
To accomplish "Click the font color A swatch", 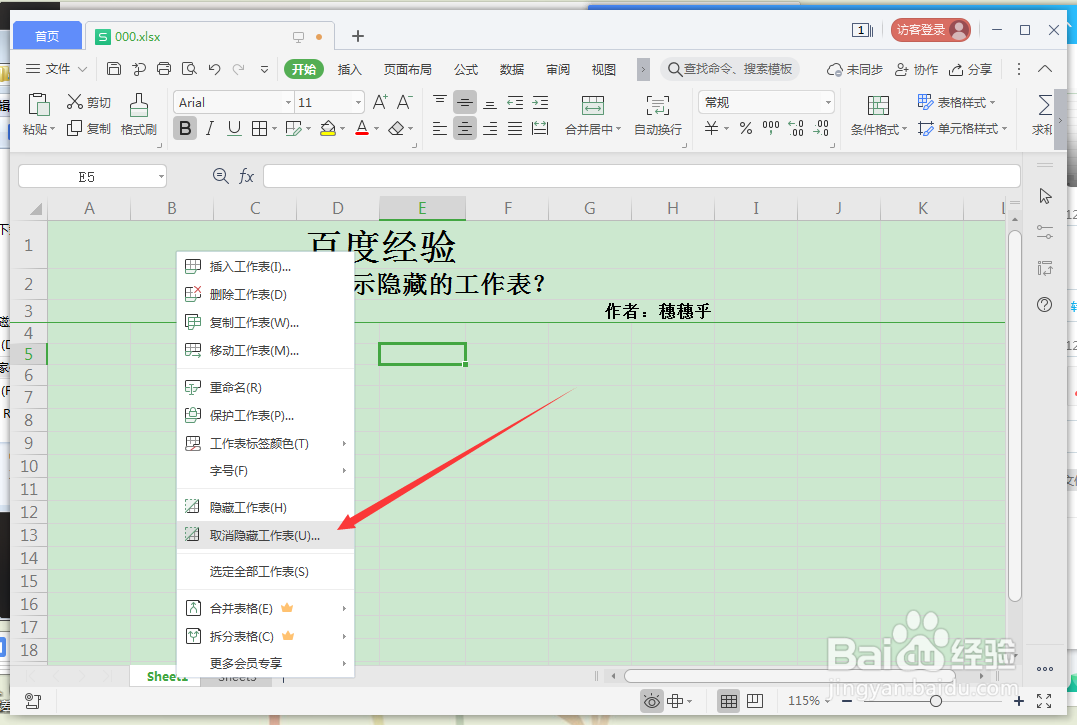I will (x=362, y=128).
